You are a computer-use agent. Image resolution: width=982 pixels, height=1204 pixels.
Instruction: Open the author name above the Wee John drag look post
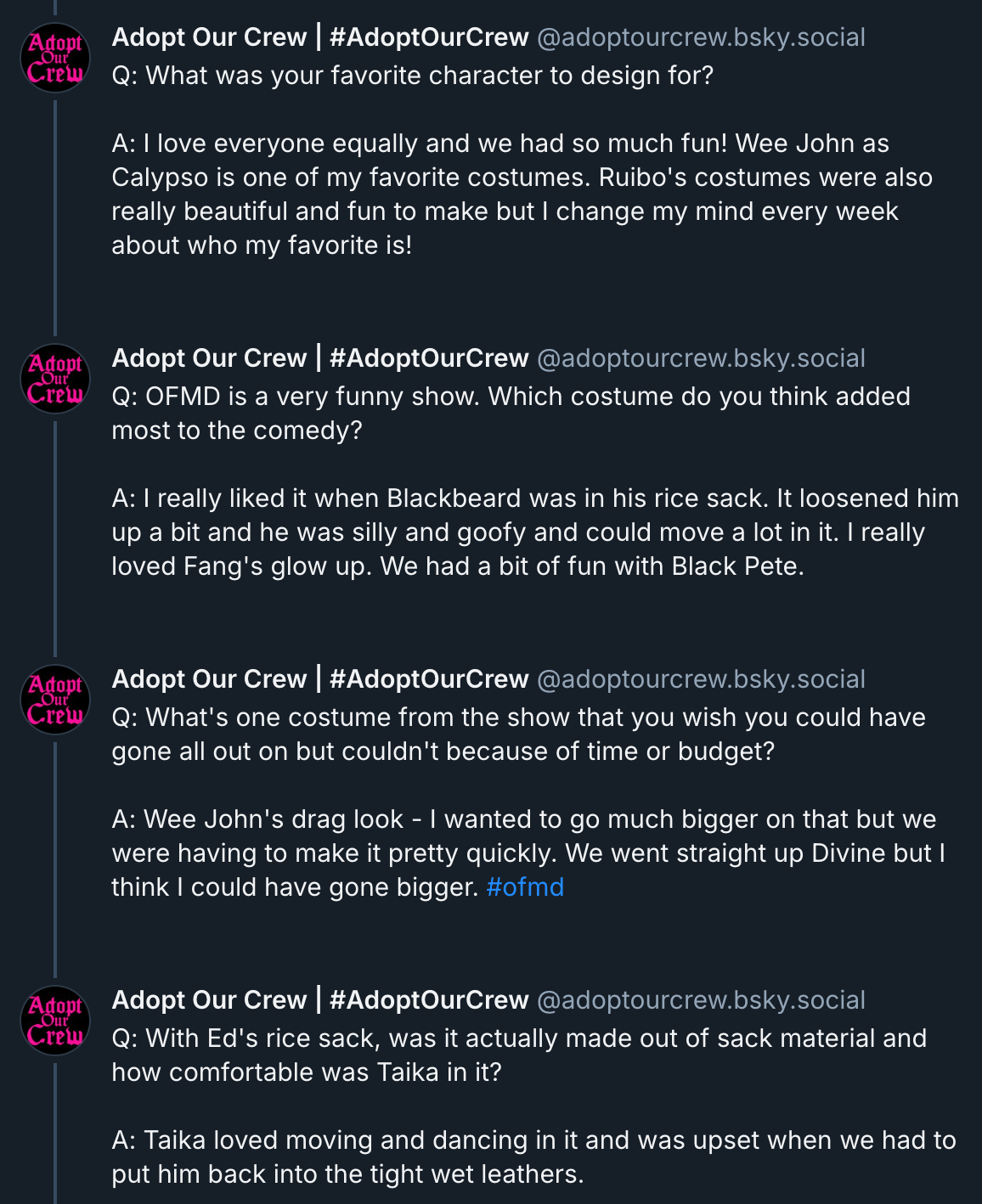tap(319, 679)
